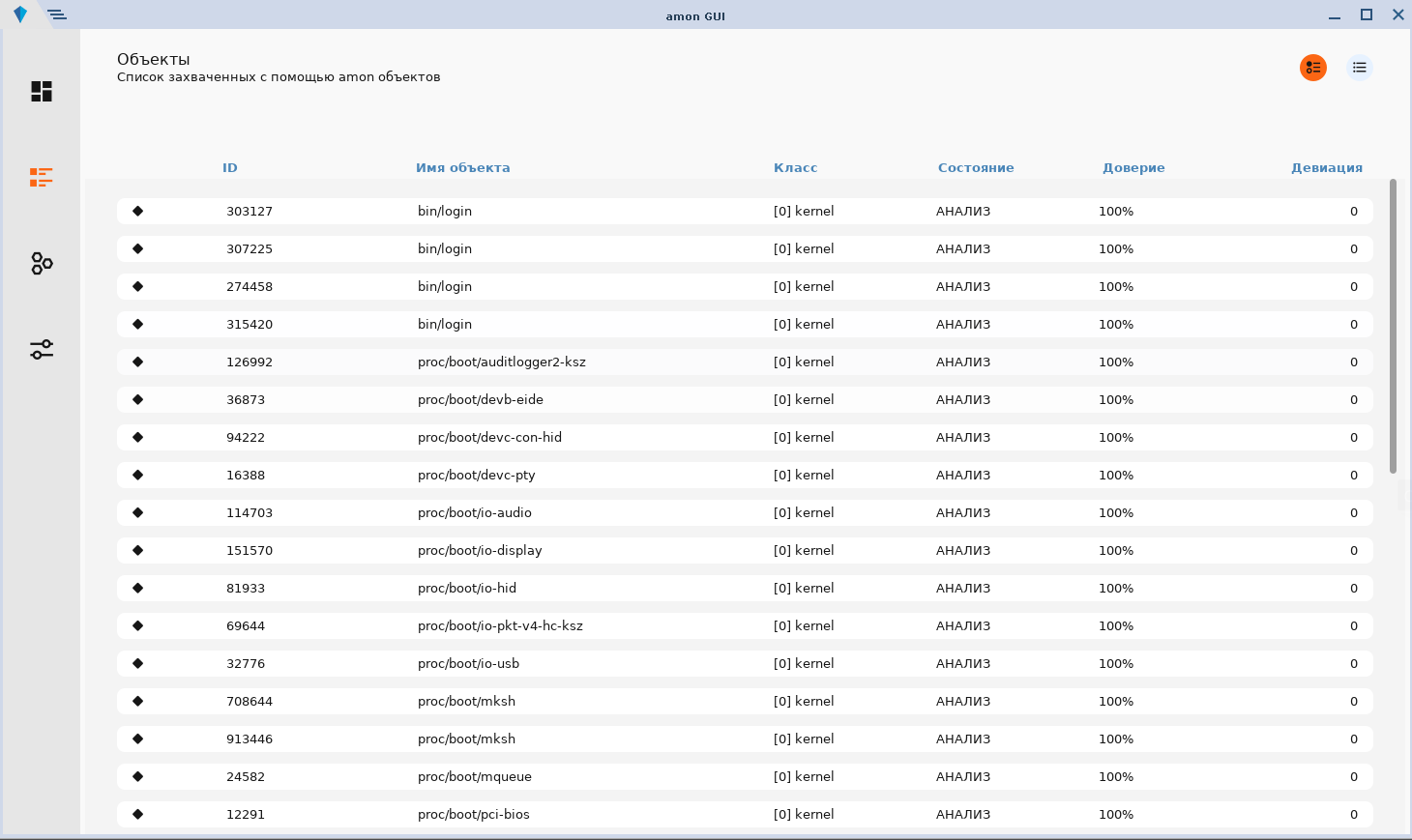Click the blue diamond app logo
This screenshot has width=1412, height=840.
[20, 14]
